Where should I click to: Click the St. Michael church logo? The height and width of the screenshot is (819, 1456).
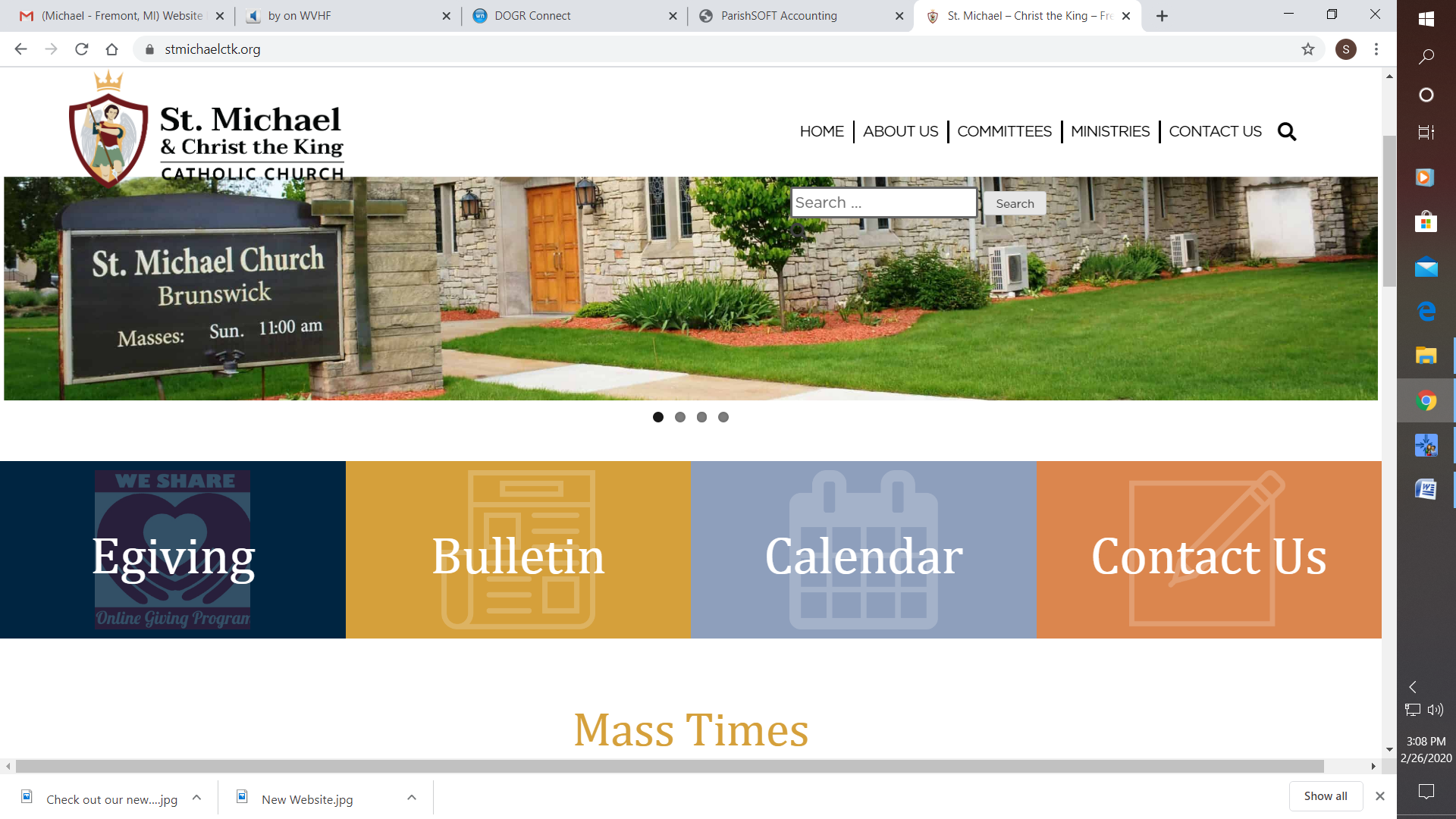(206, 129)
